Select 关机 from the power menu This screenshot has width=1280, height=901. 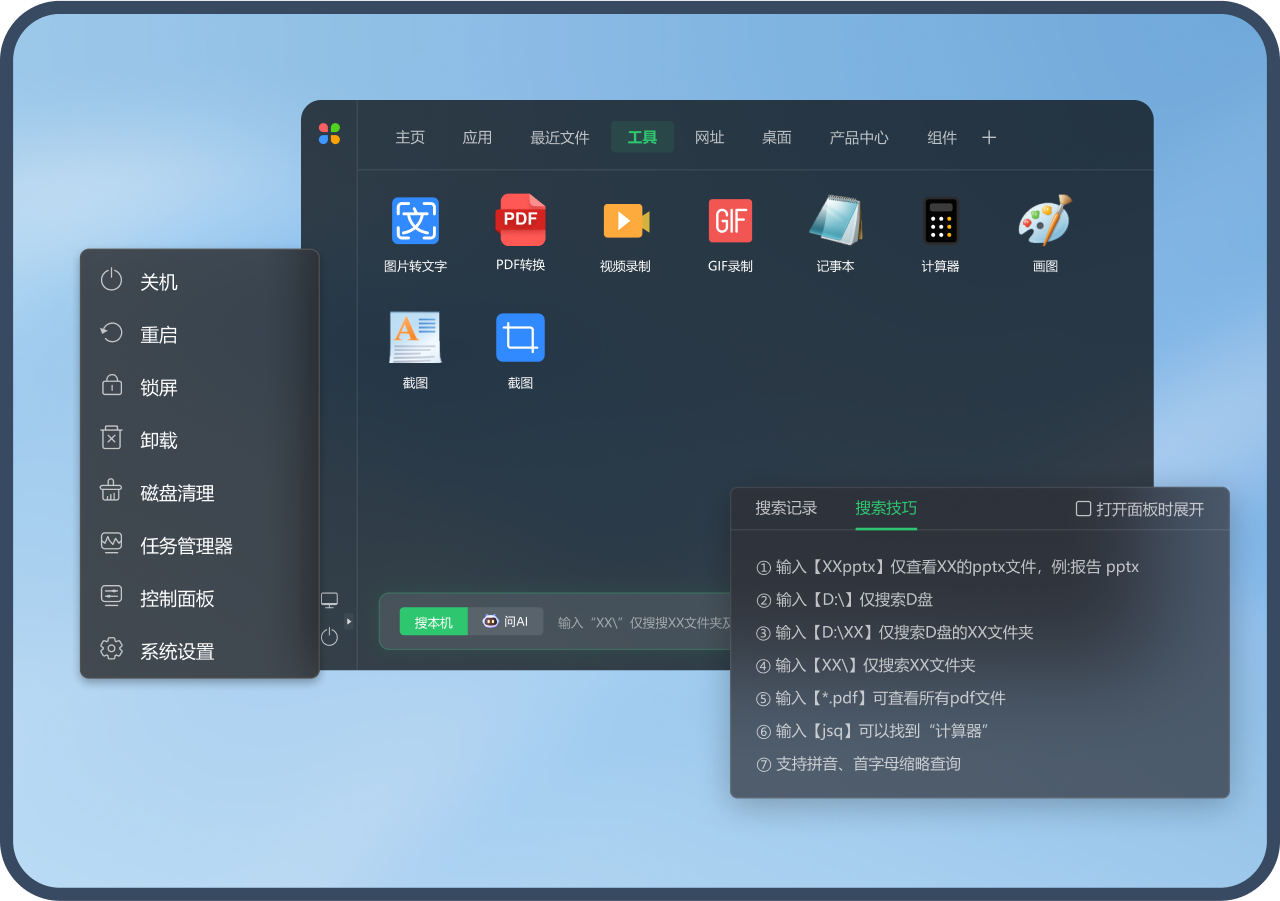pos(159,282)
